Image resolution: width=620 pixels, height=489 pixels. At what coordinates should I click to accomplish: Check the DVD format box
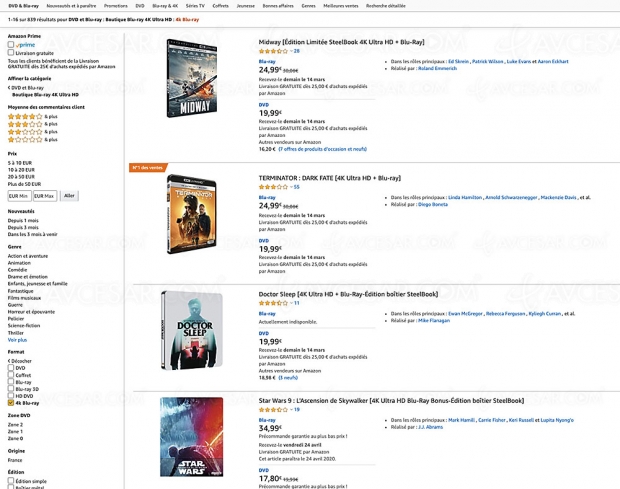(x=11, y=367)
